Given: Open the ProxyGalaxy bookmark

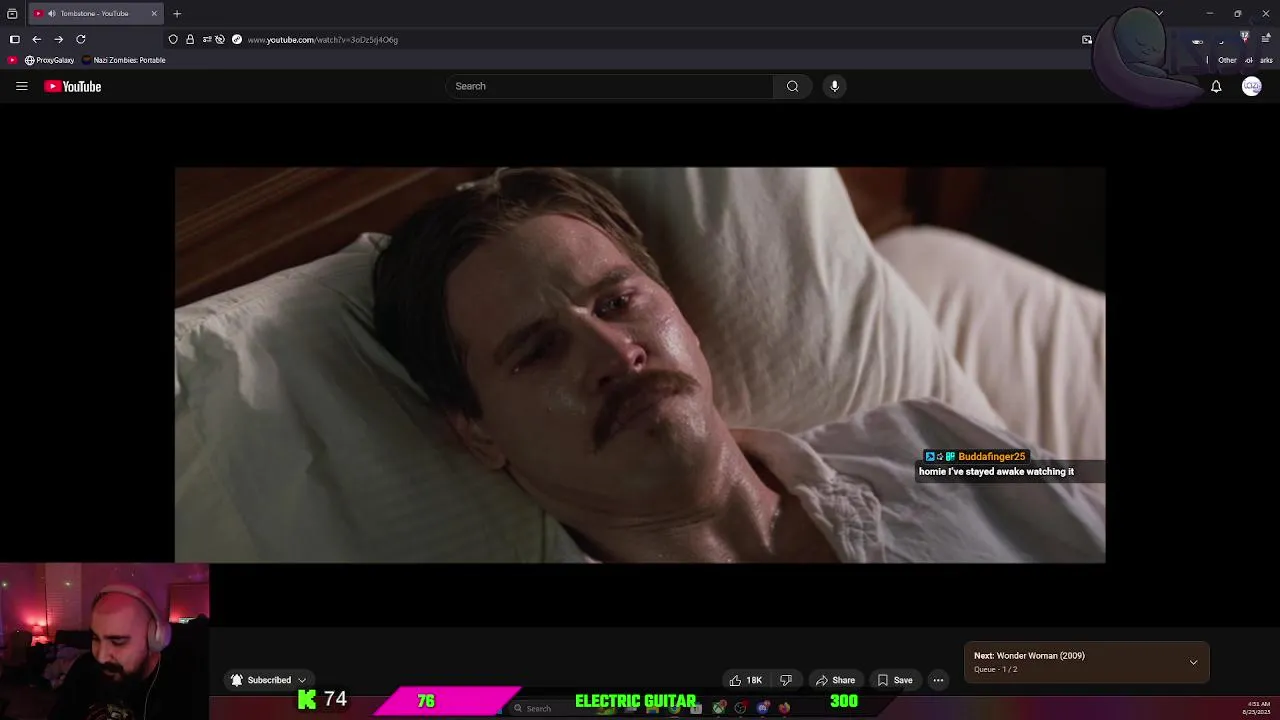Looking at the screenshot, I should pos(50,60).
